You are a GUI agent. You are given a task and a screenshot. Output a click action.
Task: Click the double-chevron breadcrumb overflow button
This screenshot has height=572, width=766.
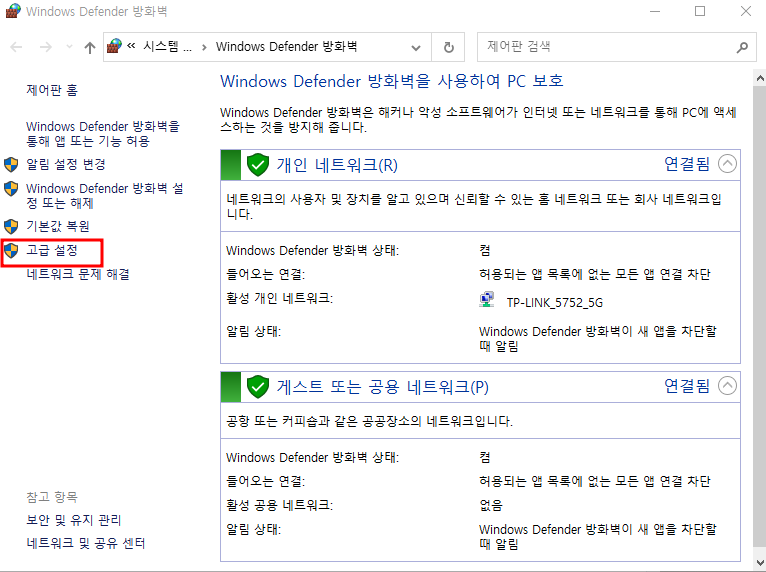pos(131,46)
